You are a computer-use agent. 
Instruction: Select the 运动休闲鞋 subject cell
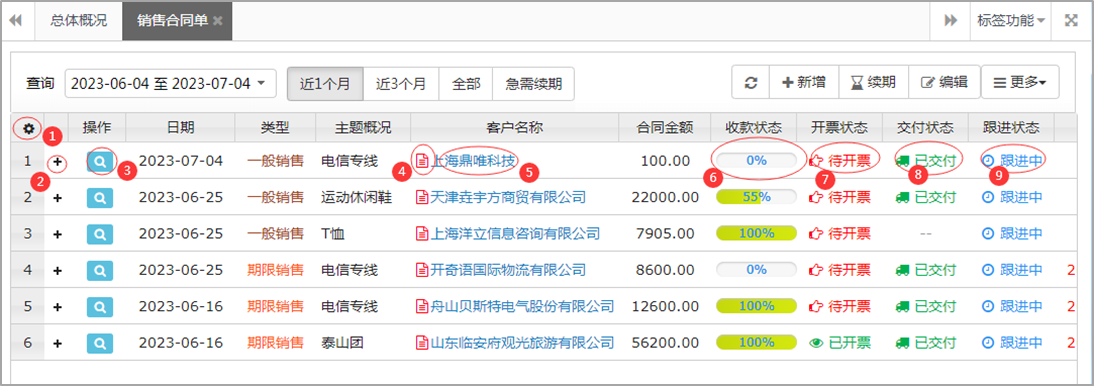click(356, 198)
